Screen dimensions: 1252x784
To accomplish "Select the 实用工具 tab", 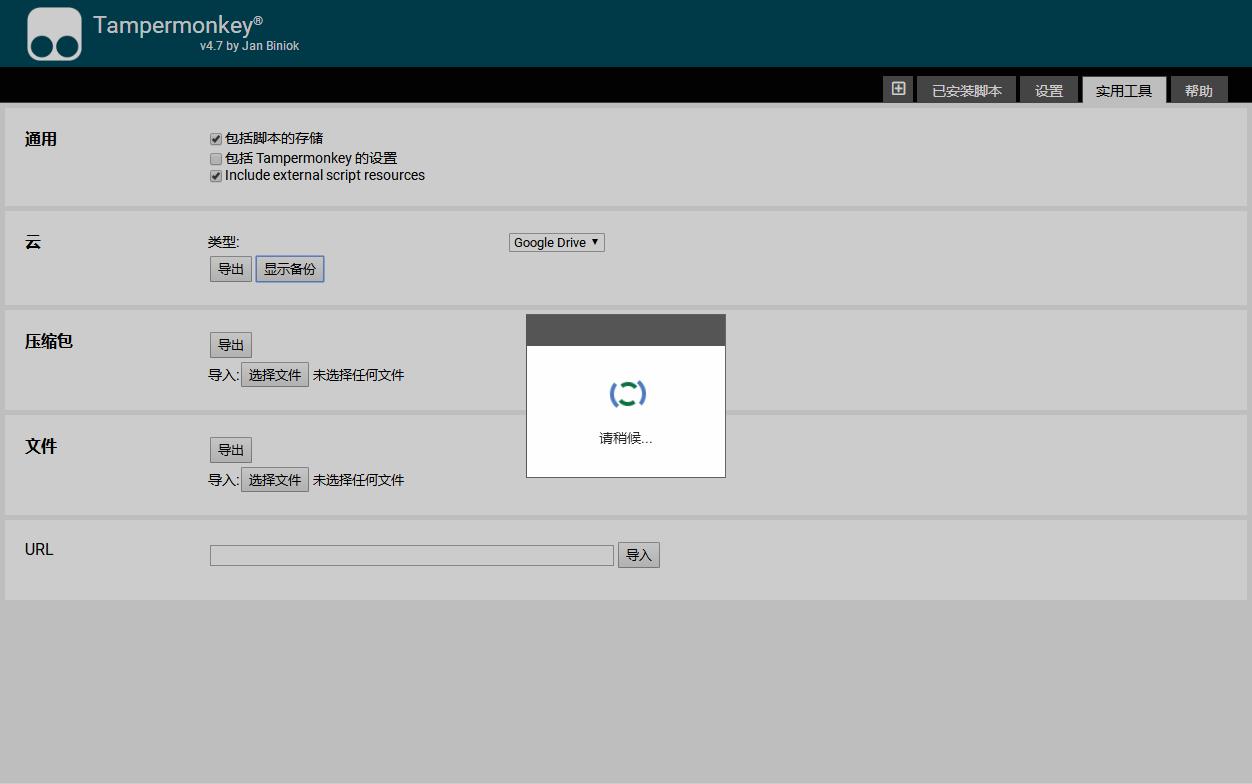I will (x=1123, y=91).
